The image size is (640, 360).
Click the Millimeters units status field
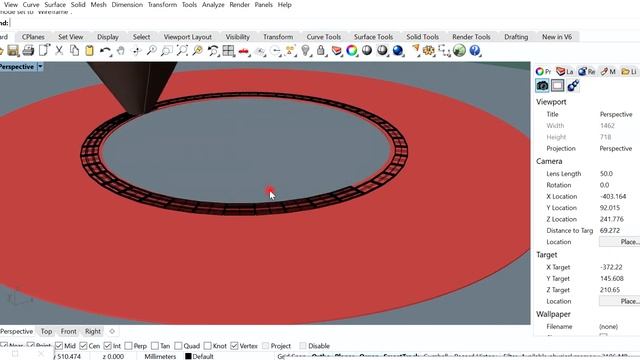tap(160, 356)
